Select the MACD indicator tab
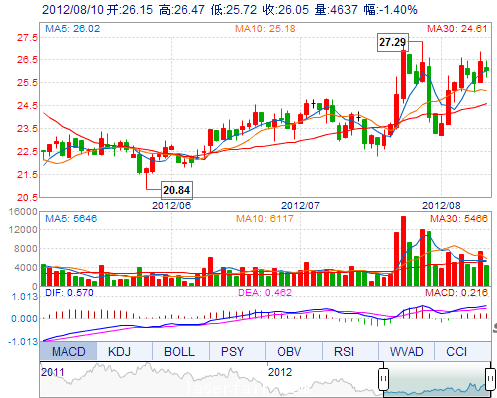The image size is (497, 398). [x=68, y=351]
